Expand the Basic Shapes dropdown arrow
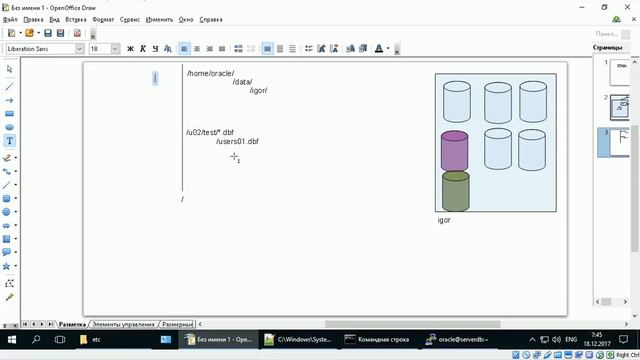 click(x=16, y=198)
